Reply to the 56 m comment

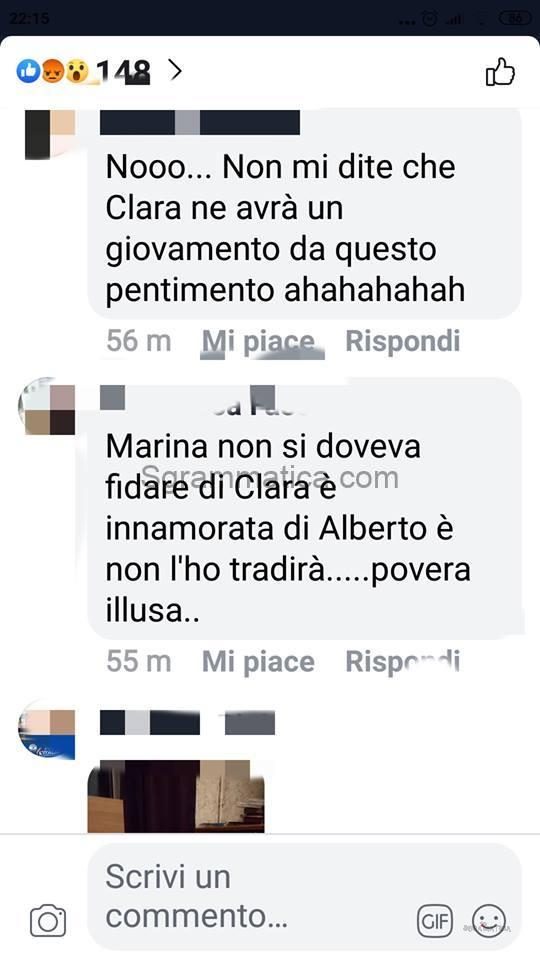[402, 341]
